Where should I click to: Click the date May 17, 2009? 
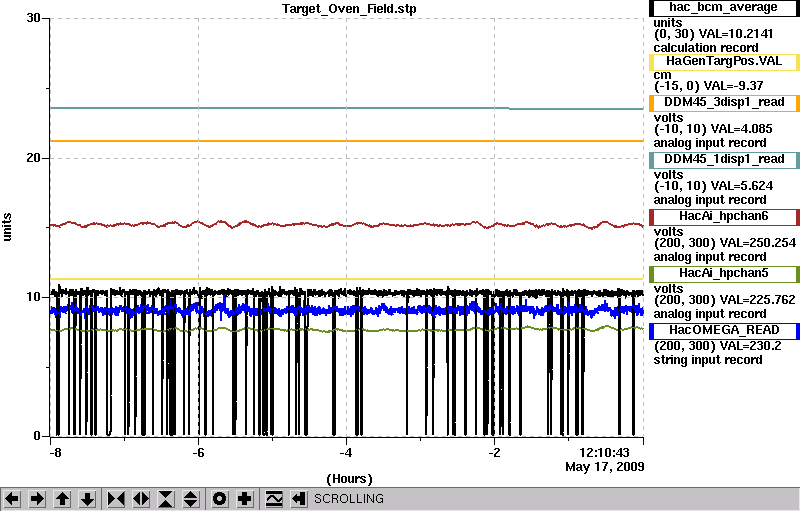tap(605, 467)
